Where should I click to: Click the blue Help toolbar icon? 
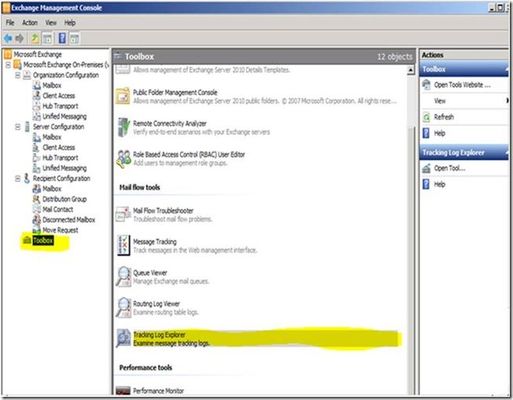point(62,38)
